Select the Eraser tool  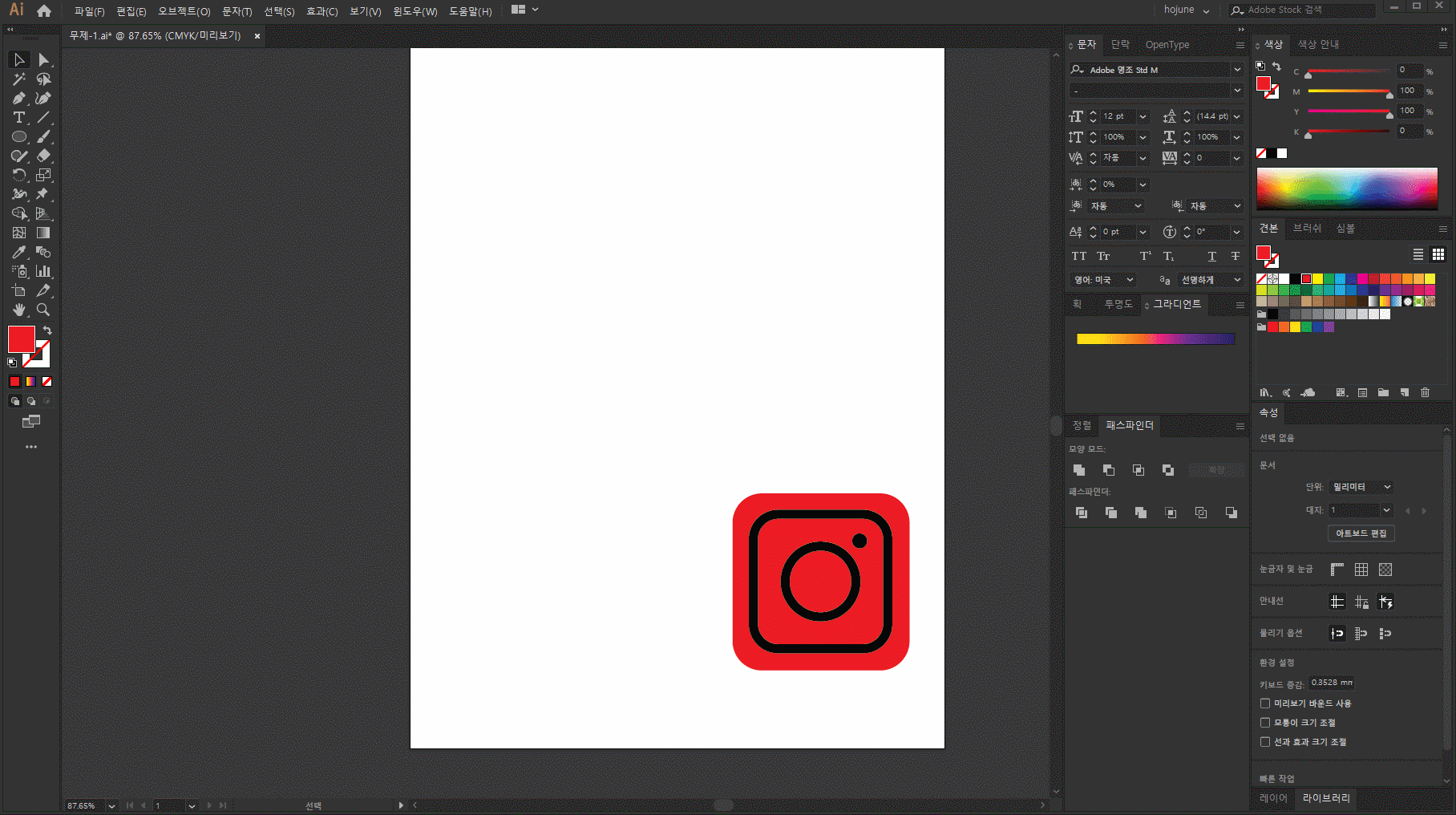[x=43, y=156]
